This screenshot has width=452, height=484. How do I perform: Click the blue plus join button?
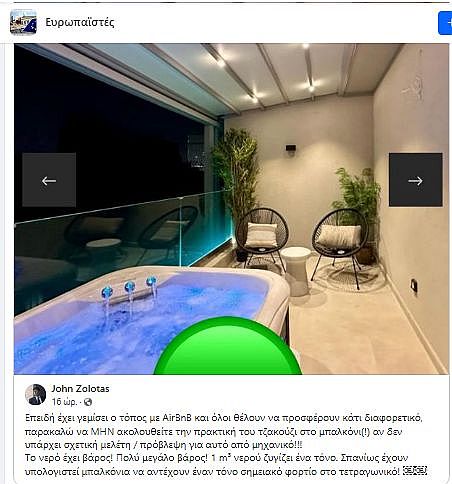tap(445, 23)
